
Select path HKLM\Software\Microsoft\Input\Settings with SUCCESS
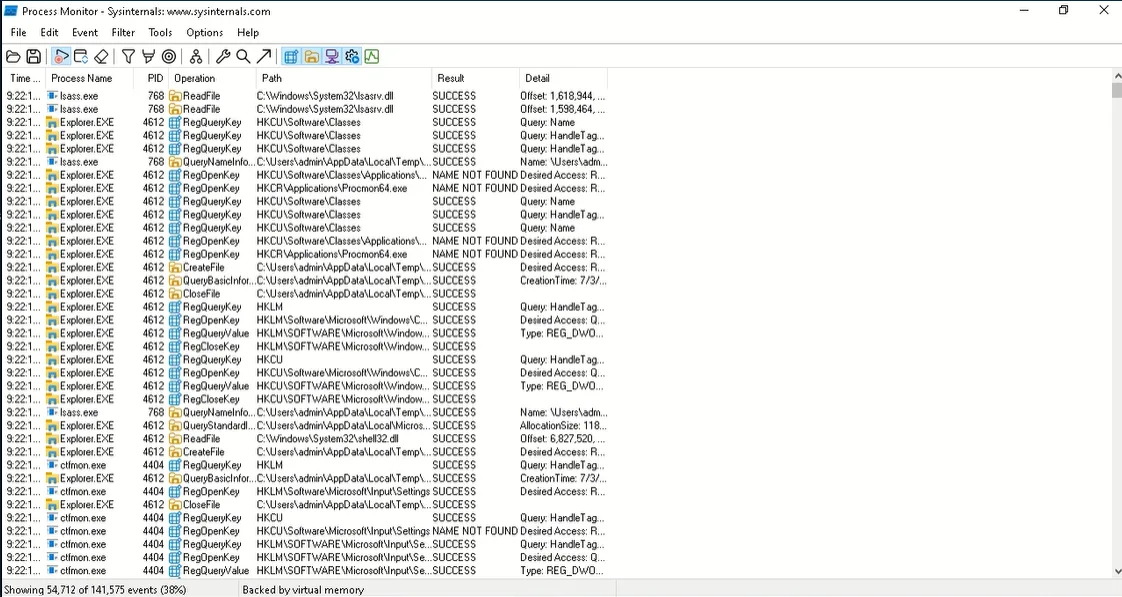[343, 492]
